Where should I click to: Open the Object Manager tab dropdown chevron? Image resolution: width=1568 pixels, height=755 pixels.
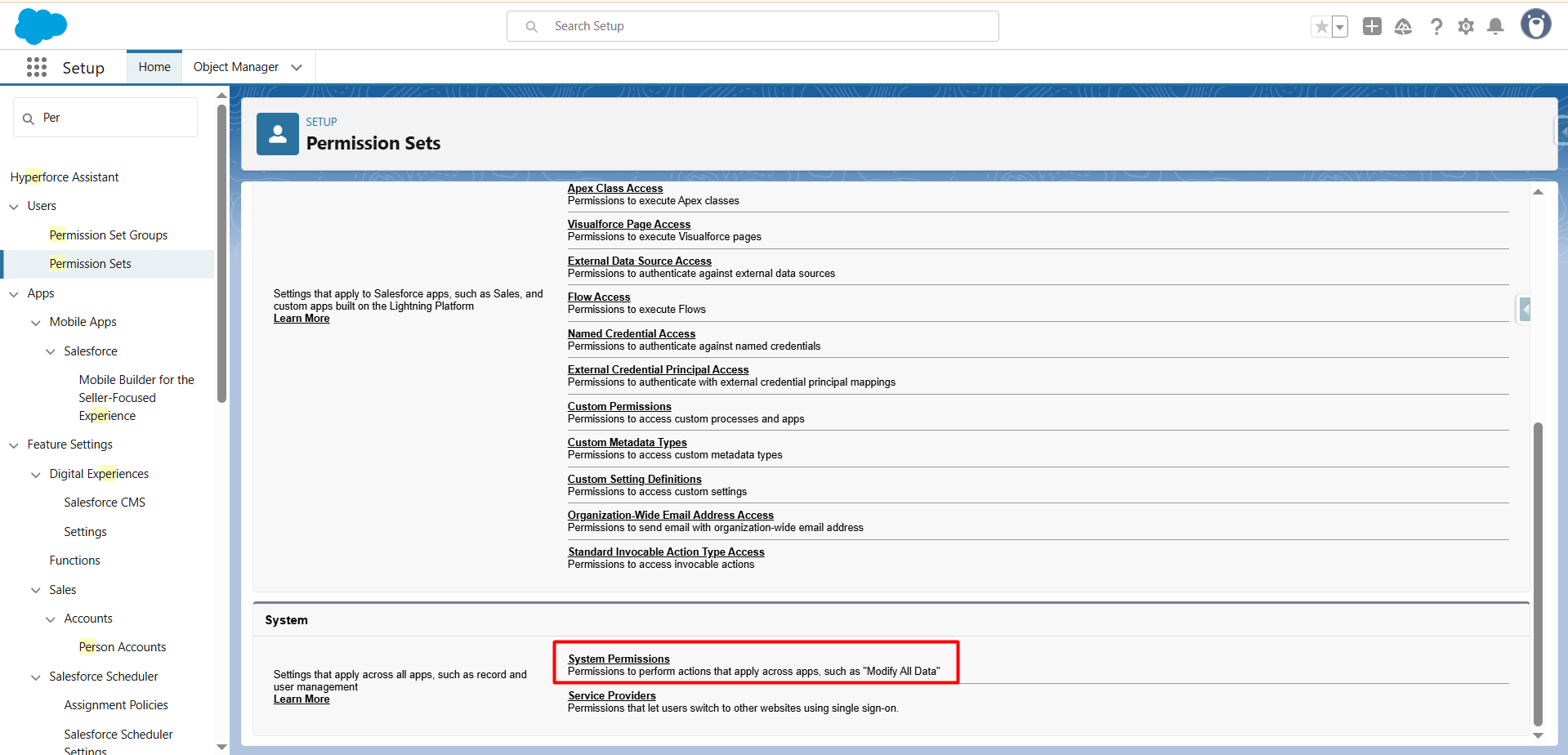297,67
